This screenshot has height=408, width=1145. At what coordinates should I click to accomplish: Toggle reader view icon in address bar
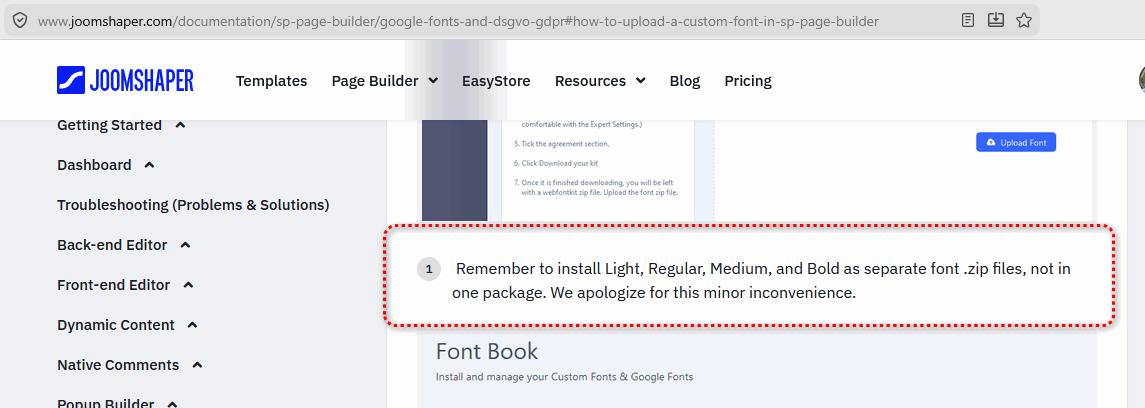coord(968,20)
